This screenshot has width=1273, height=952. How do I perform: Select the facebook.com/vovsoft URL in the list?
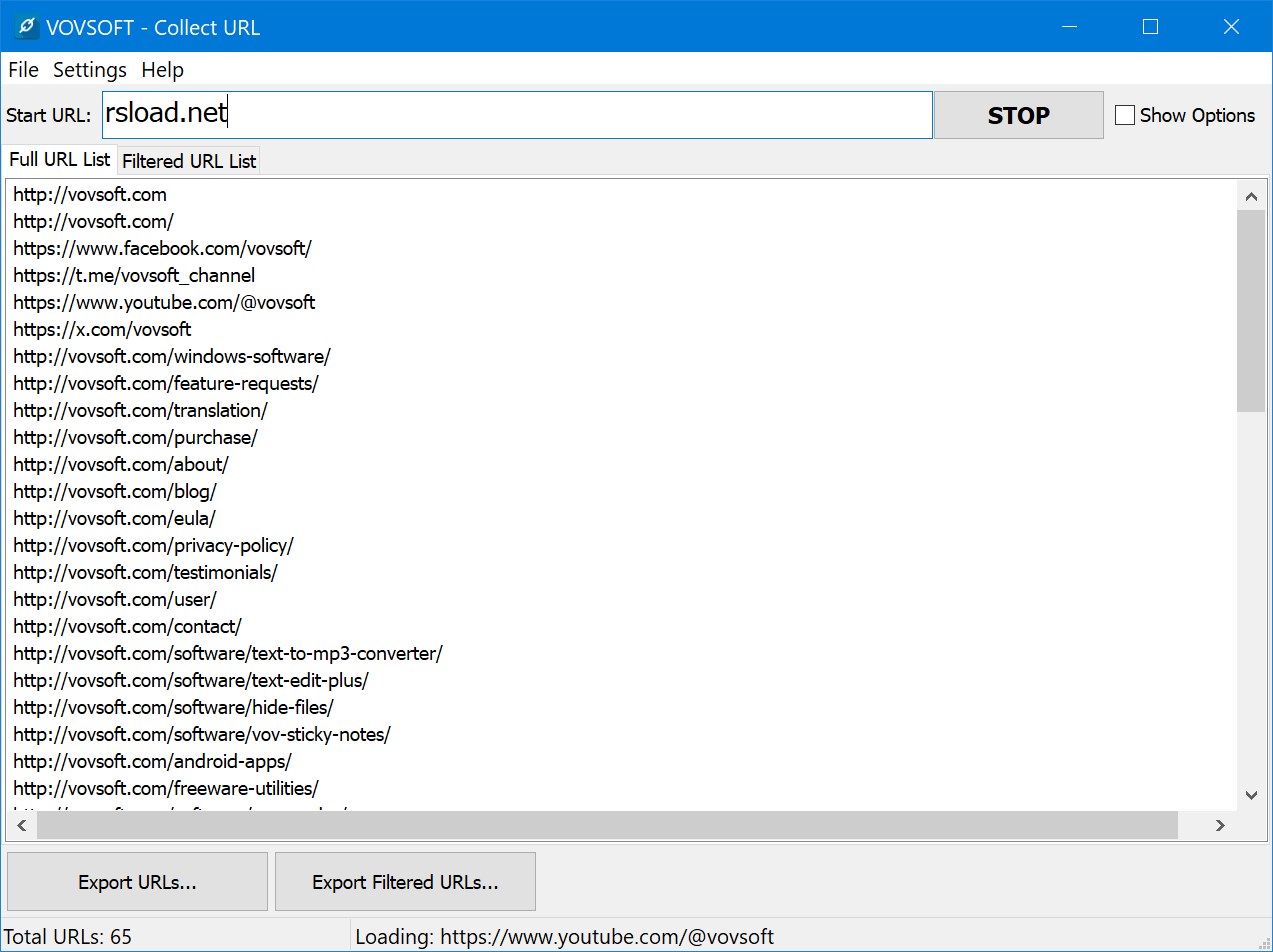point(162,248)
